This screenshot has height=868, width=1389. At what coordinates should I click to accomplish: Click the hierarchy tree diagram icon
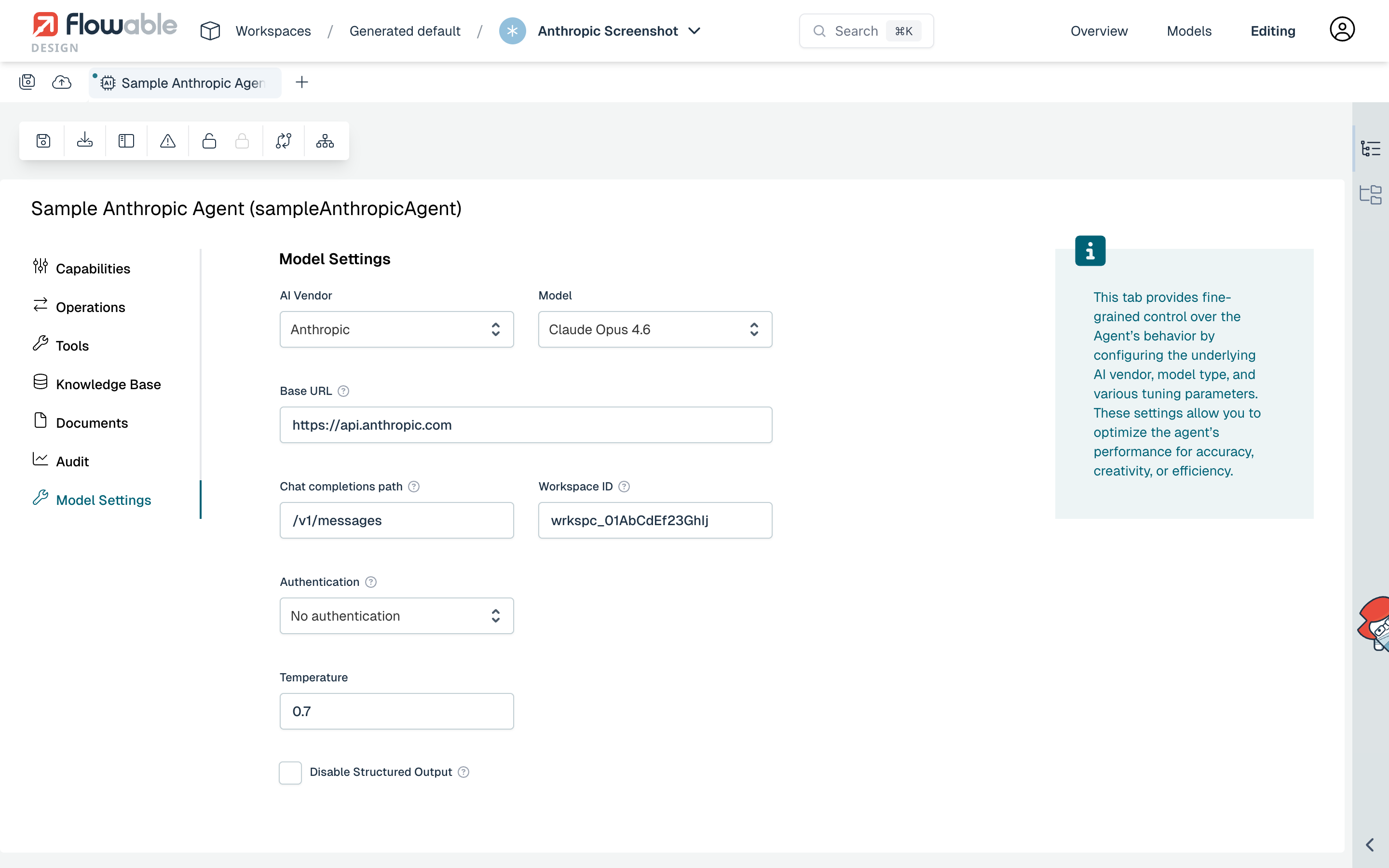coord(325,141)
